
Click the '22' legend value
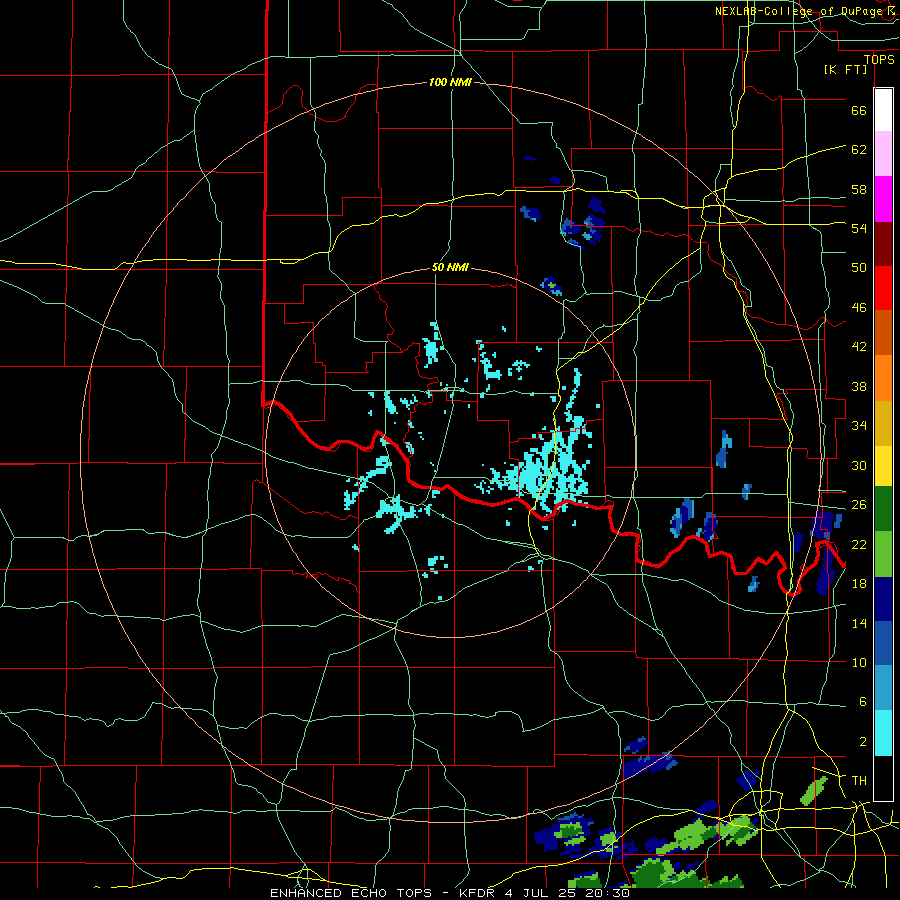pos(859,544)
